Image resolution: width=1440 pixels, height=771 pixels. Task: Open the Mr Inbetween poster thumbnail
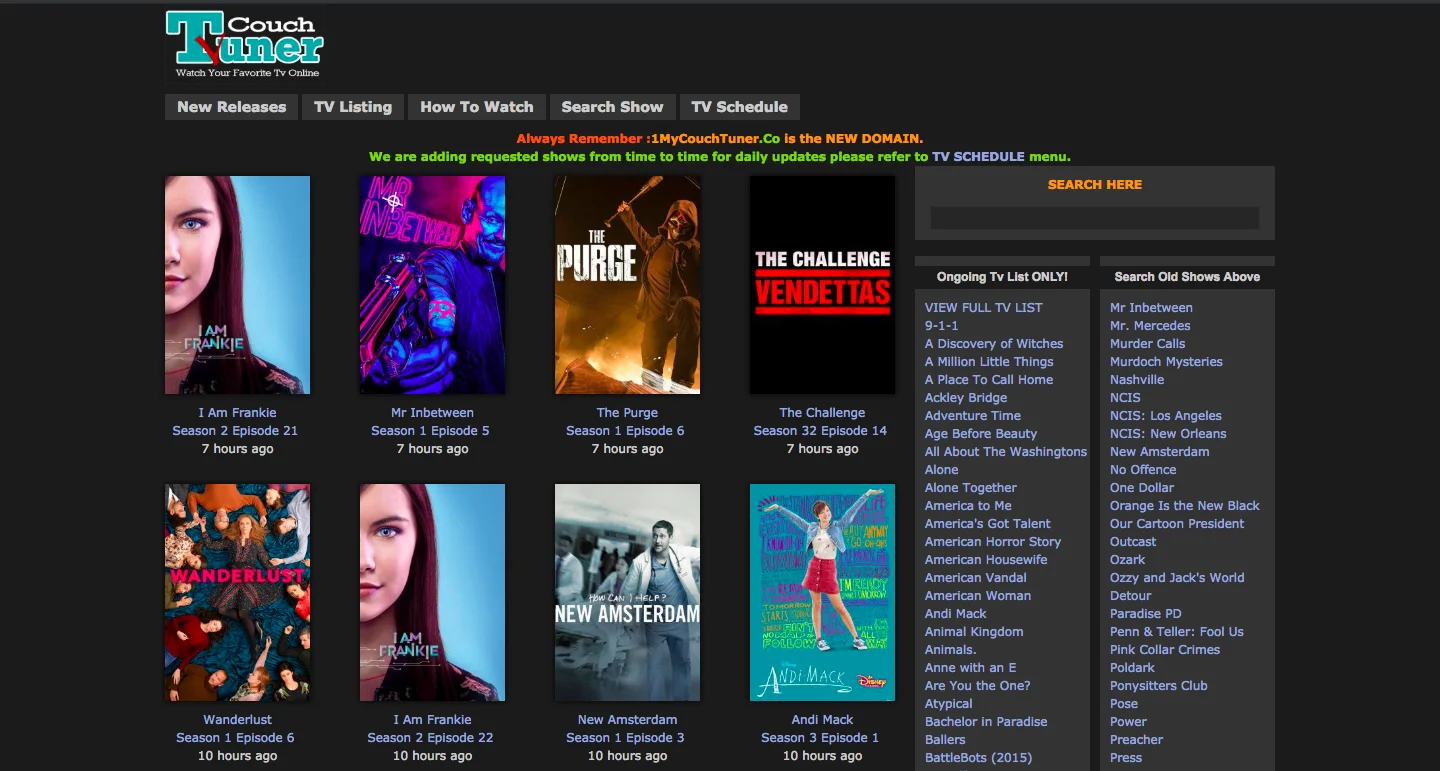[432, 285]
